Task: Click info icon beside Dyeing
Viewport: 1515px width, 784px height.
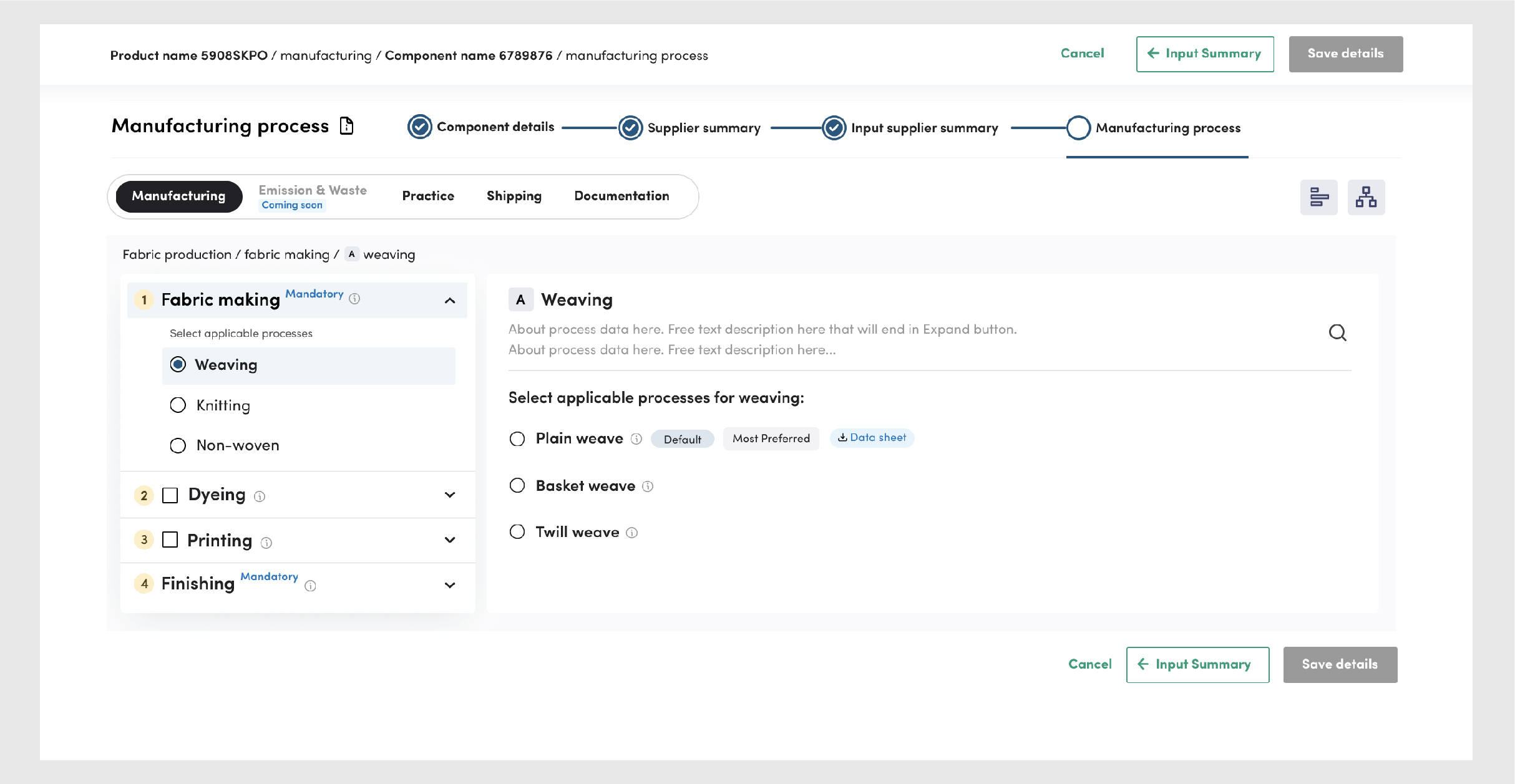Action: (260, 496)
